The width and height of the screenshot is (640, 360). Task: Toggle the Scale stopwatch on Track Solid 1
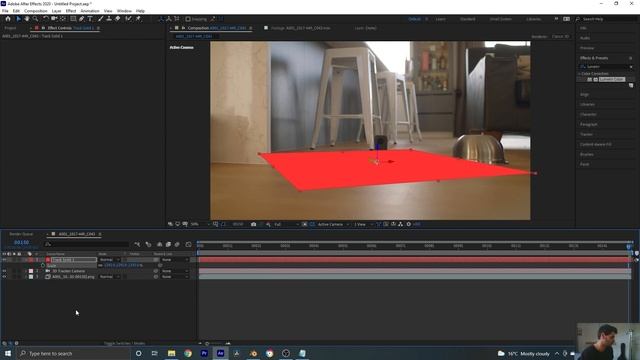(43, 265)
